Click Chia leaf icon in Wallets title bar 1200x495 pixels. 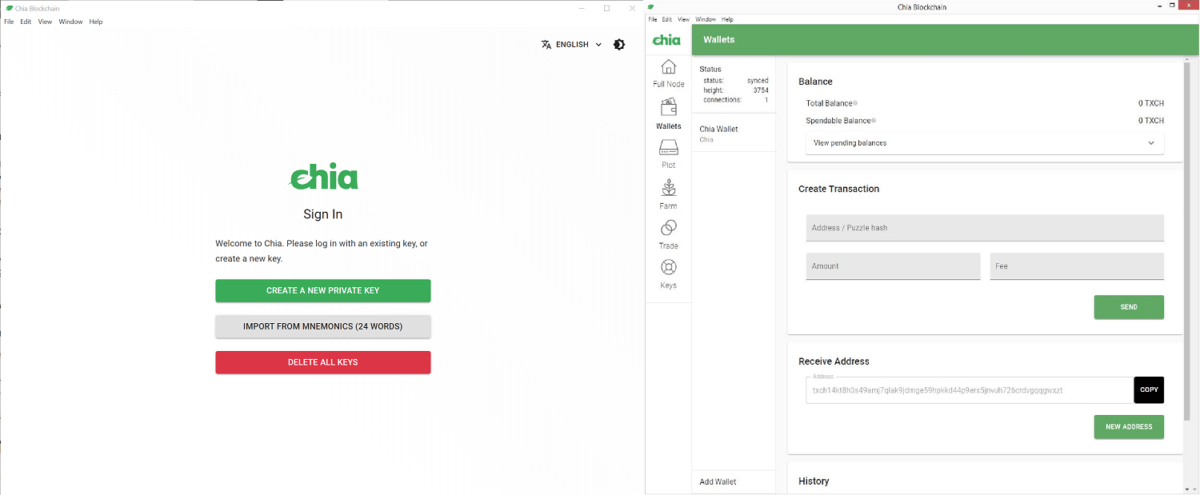(651, 7)
